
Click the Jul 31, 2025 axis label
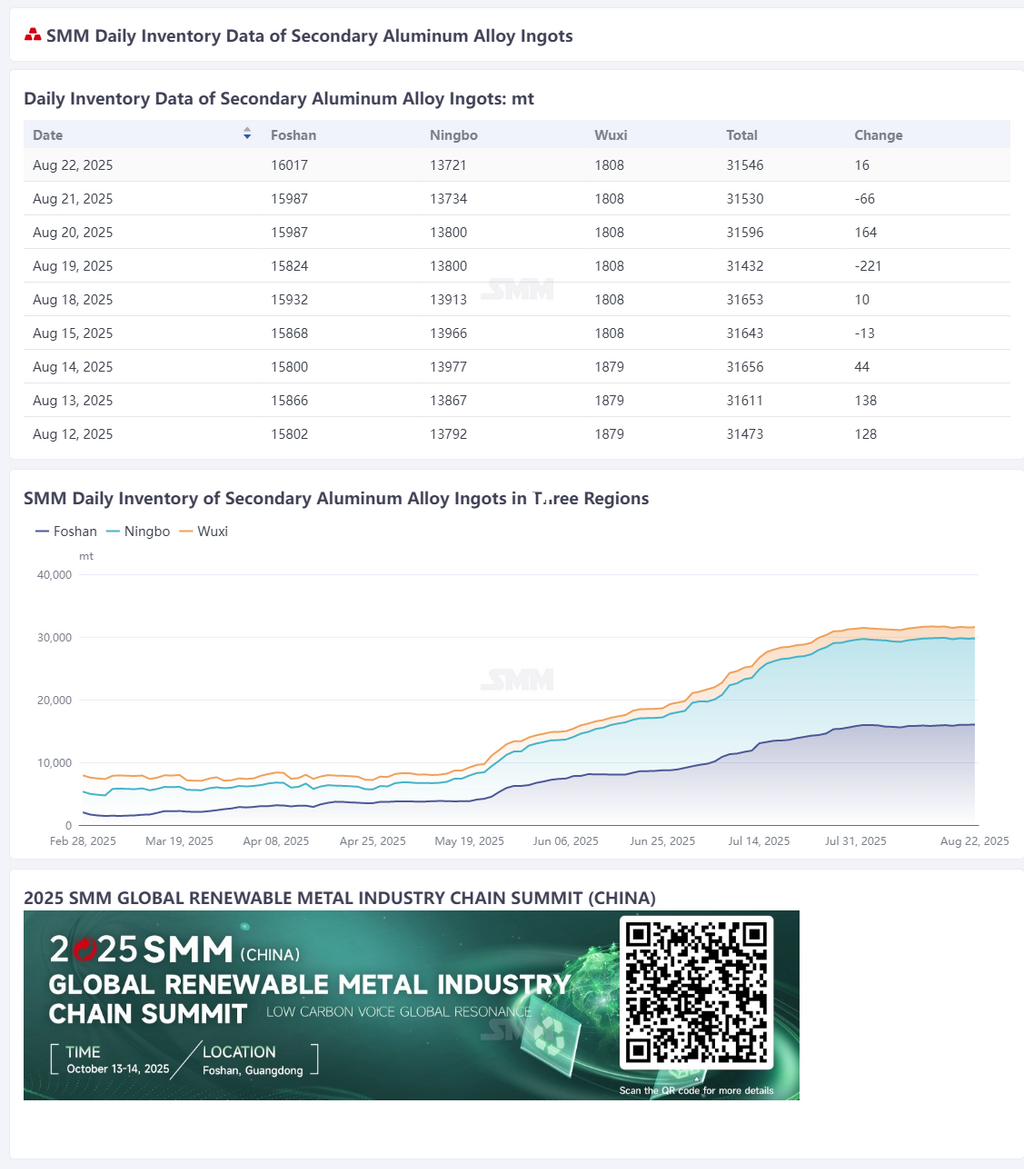pos(856,841)
